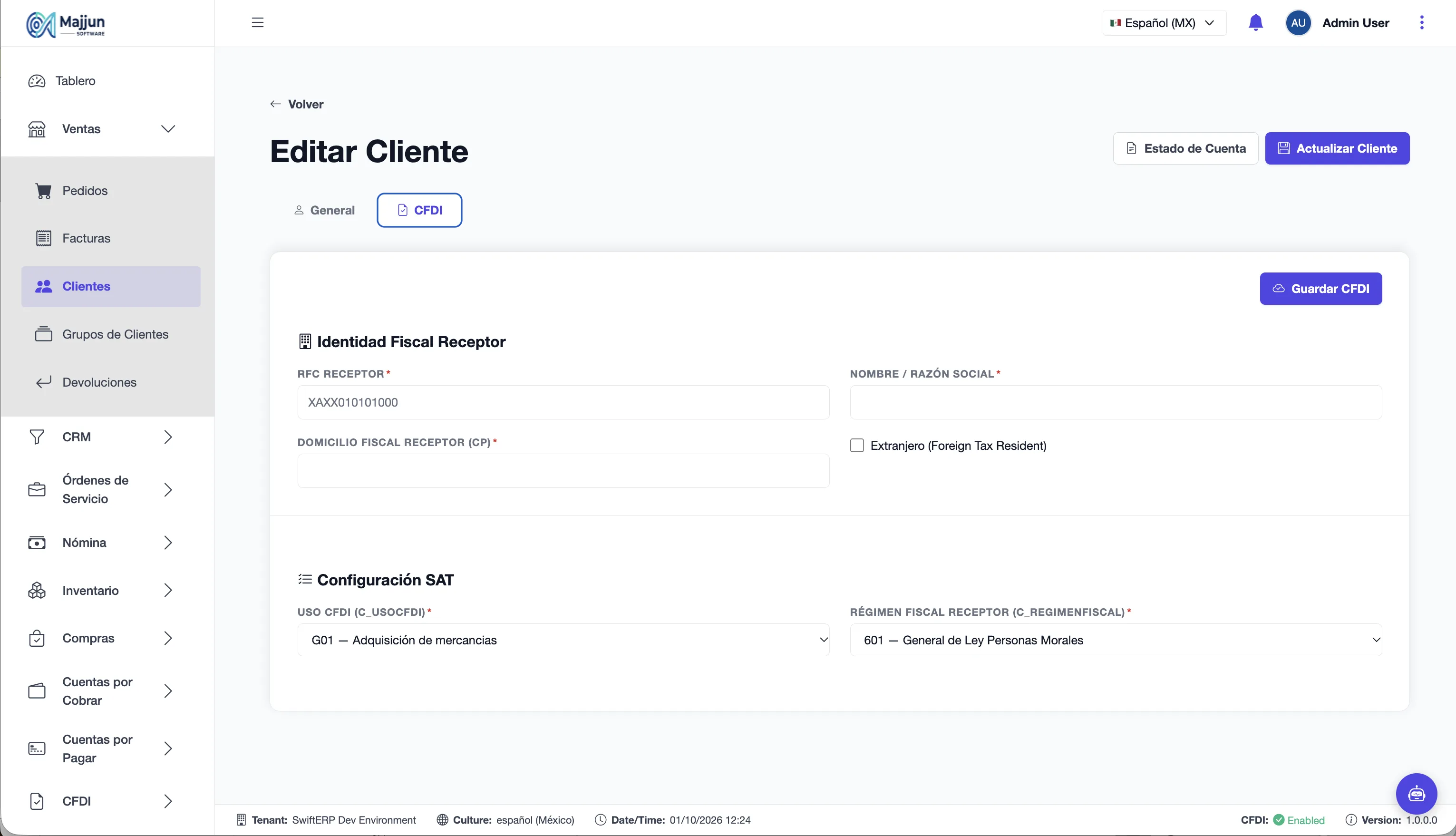Open the vertical three-dots options menu
Viewport: 1456px width, 836px height.
tap(1422, 22)
